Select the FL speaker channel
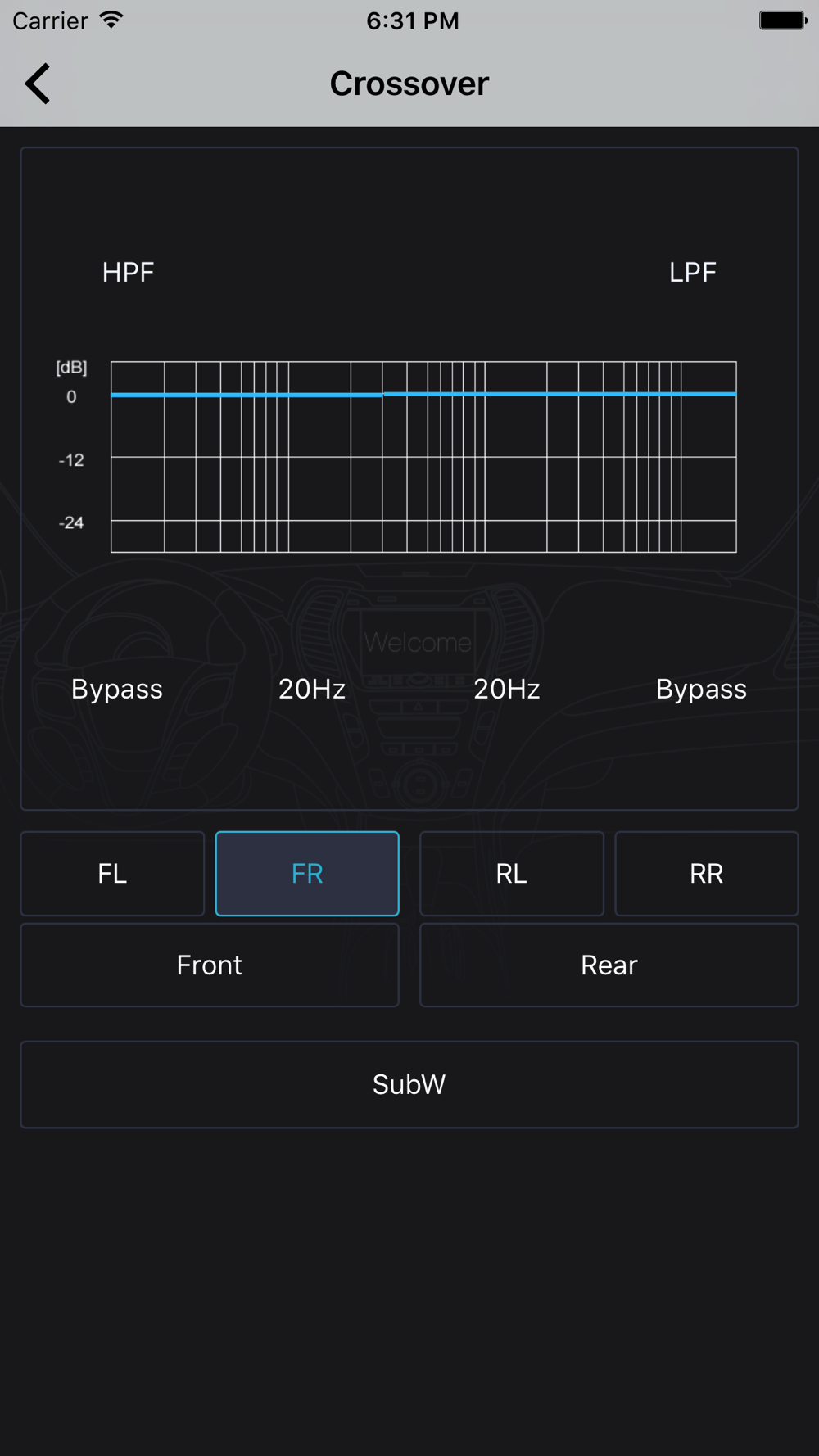 coord(112,874)
